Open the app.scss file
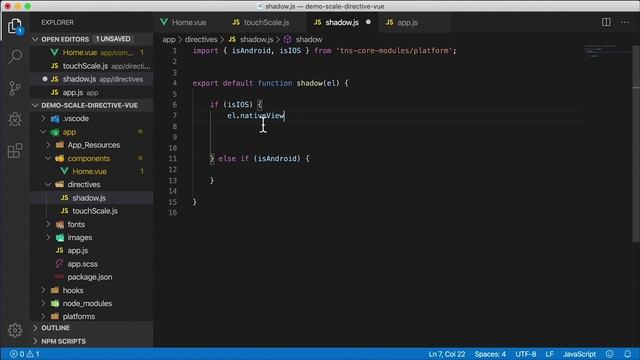640x360 pixels. tap(92, 264)
